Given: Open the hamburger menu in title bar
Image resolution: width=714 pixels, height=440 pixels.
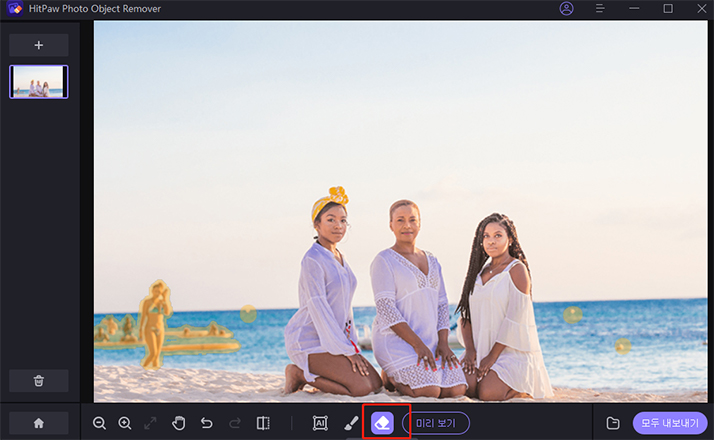Looking at the screenshot, I should click(x=601, y=9).
